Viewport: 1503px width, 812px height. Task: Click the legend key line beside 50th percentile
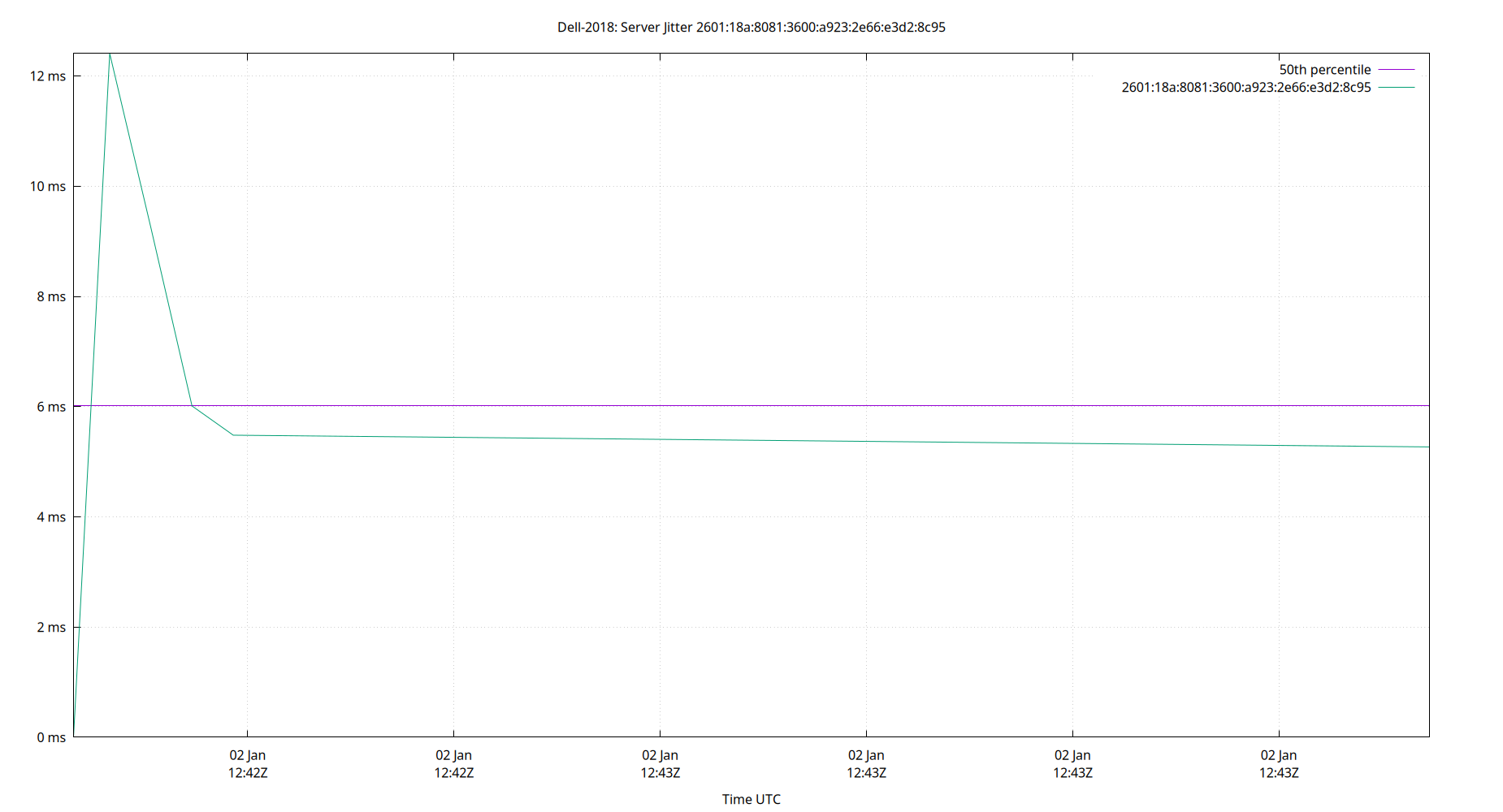tap(1395, 69)
